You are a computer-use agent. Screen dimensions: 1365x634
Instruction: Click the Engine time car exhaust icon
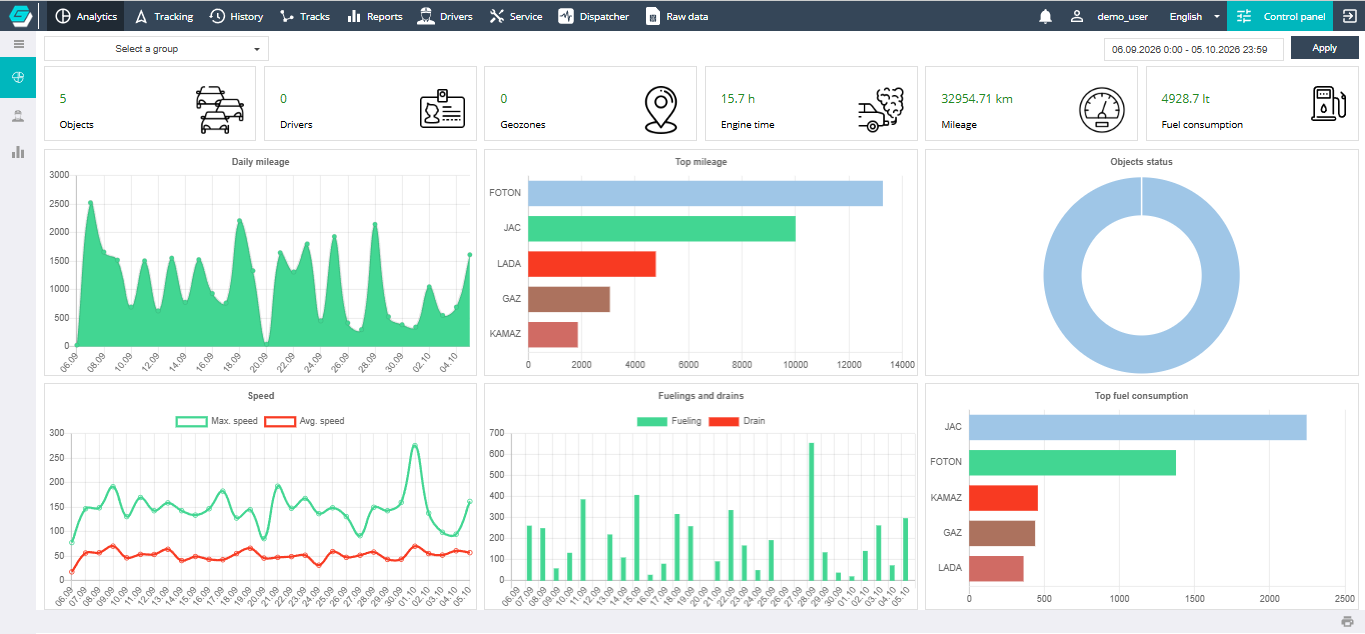(x=881, y=109)
